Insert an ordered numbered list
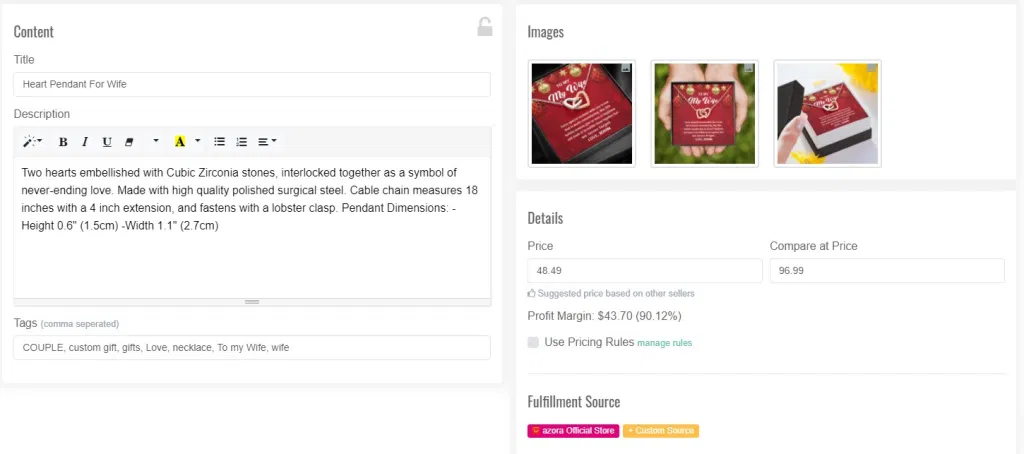The height and width of the screenshot is (454, 1024). [x=241, y=142]
